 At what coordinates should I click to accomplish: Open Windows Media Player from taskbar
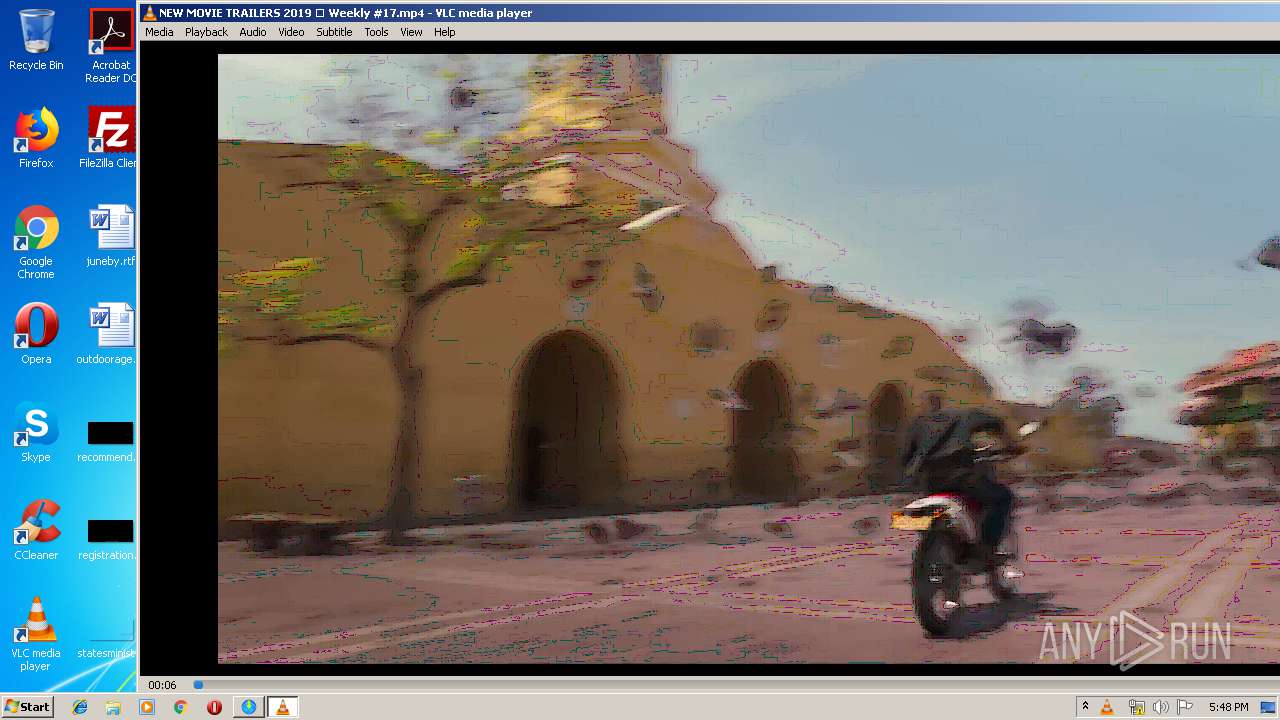coord(147,707)
